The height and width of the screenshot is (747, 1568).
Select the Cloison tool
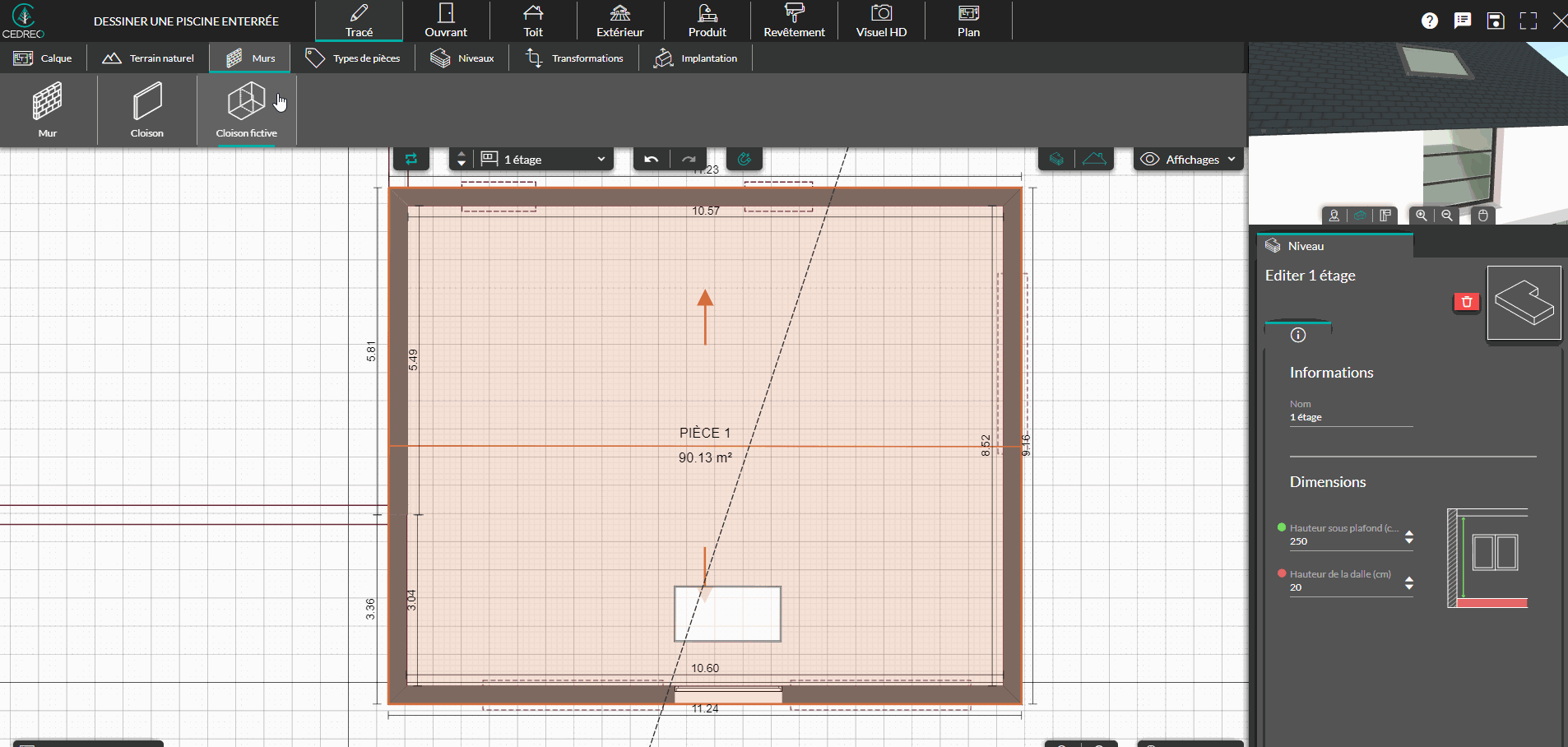[146, 109]
